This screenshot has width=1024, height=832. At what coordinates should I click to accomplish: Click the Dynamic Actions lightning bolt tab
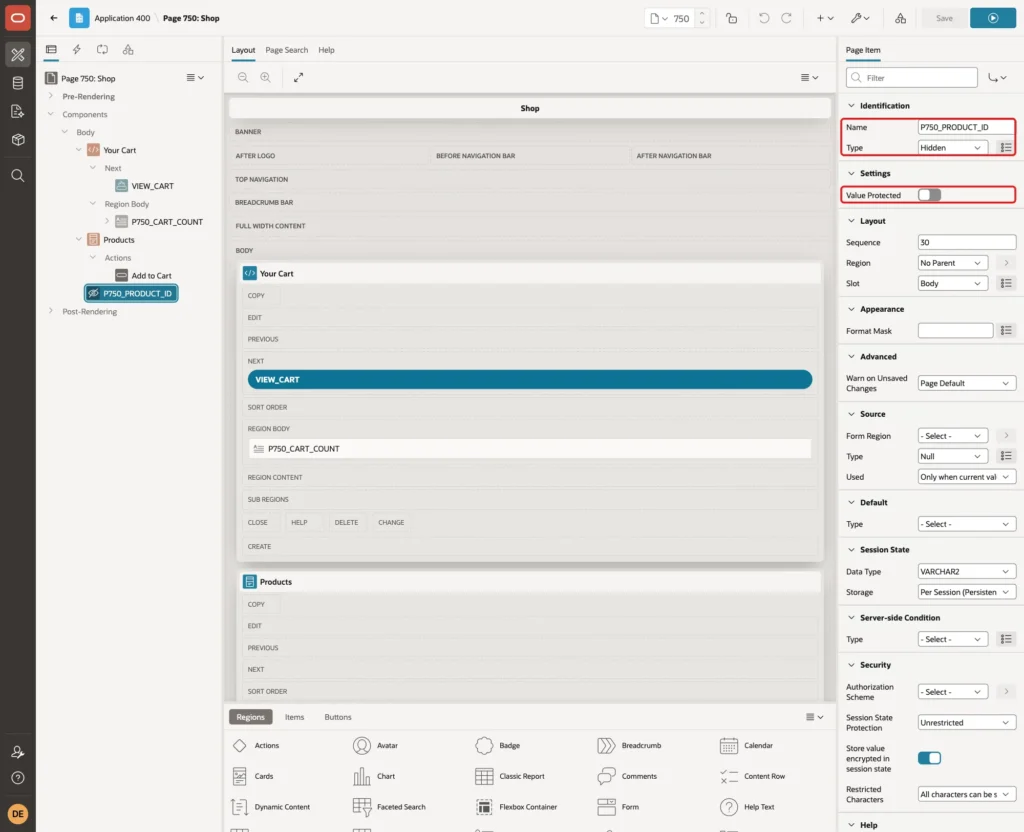click(x=76, y=50)
